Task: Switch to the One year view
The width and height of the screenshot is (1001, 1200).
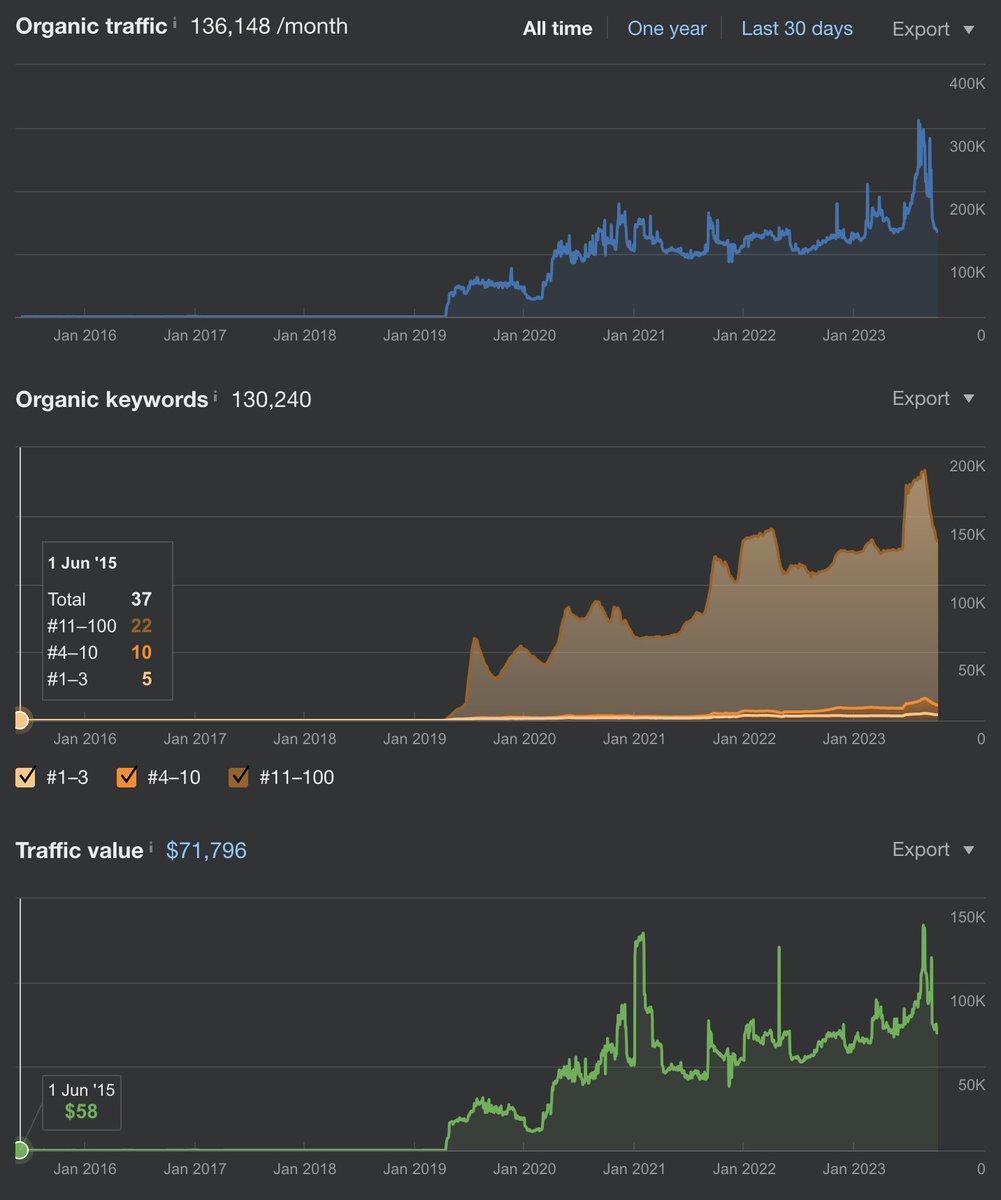Action: click(667, 29)
